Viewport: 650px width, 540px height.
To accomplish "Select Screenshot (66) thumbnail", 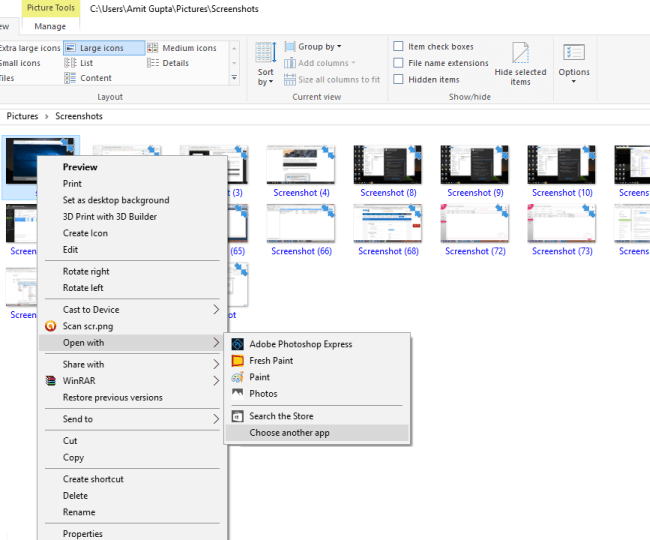I will tap(301, 223).
